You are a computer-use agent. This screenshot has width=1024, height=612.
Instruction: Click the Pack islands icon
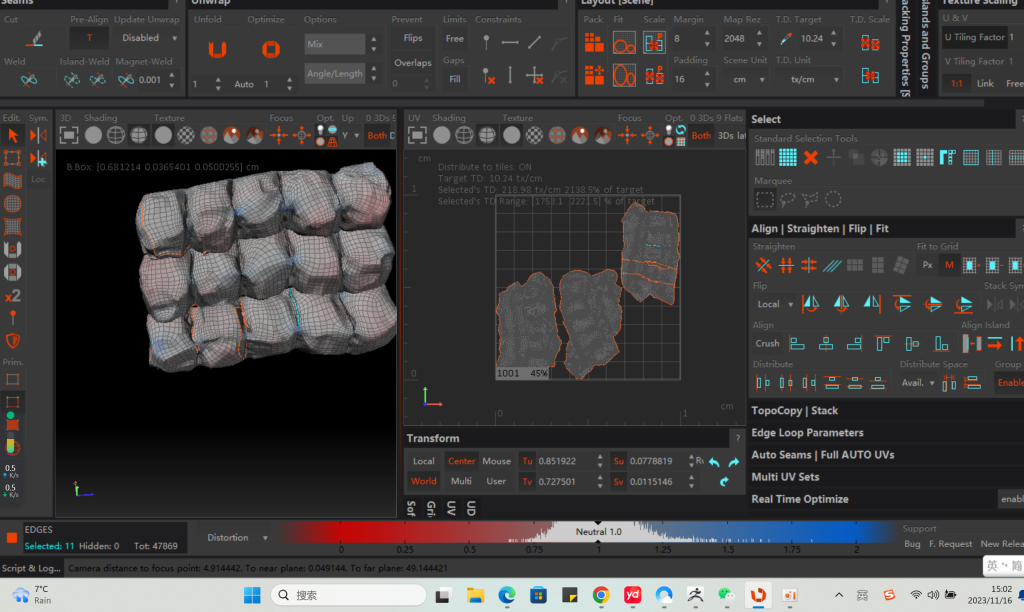click(594, 43)
